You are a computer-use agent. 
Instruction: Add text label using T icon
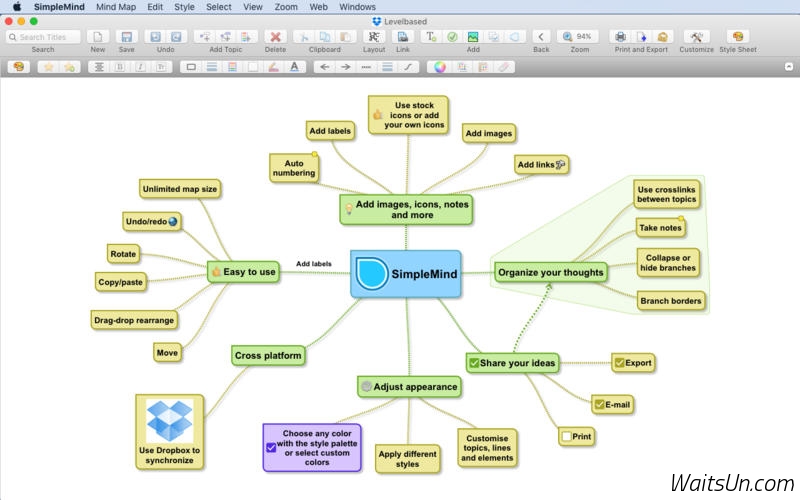(431, 37)
